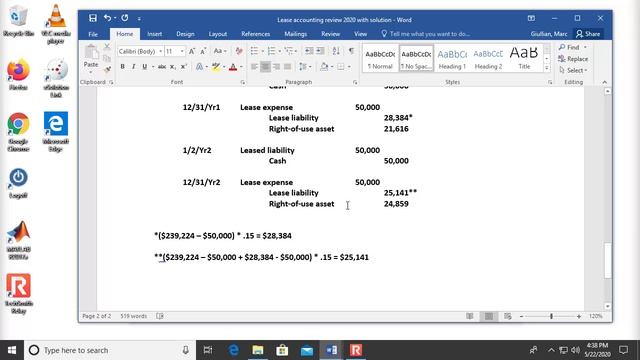640x360 pixels.
Task: Open the Font dialog launcher
Action: click(x=243, y=82)
